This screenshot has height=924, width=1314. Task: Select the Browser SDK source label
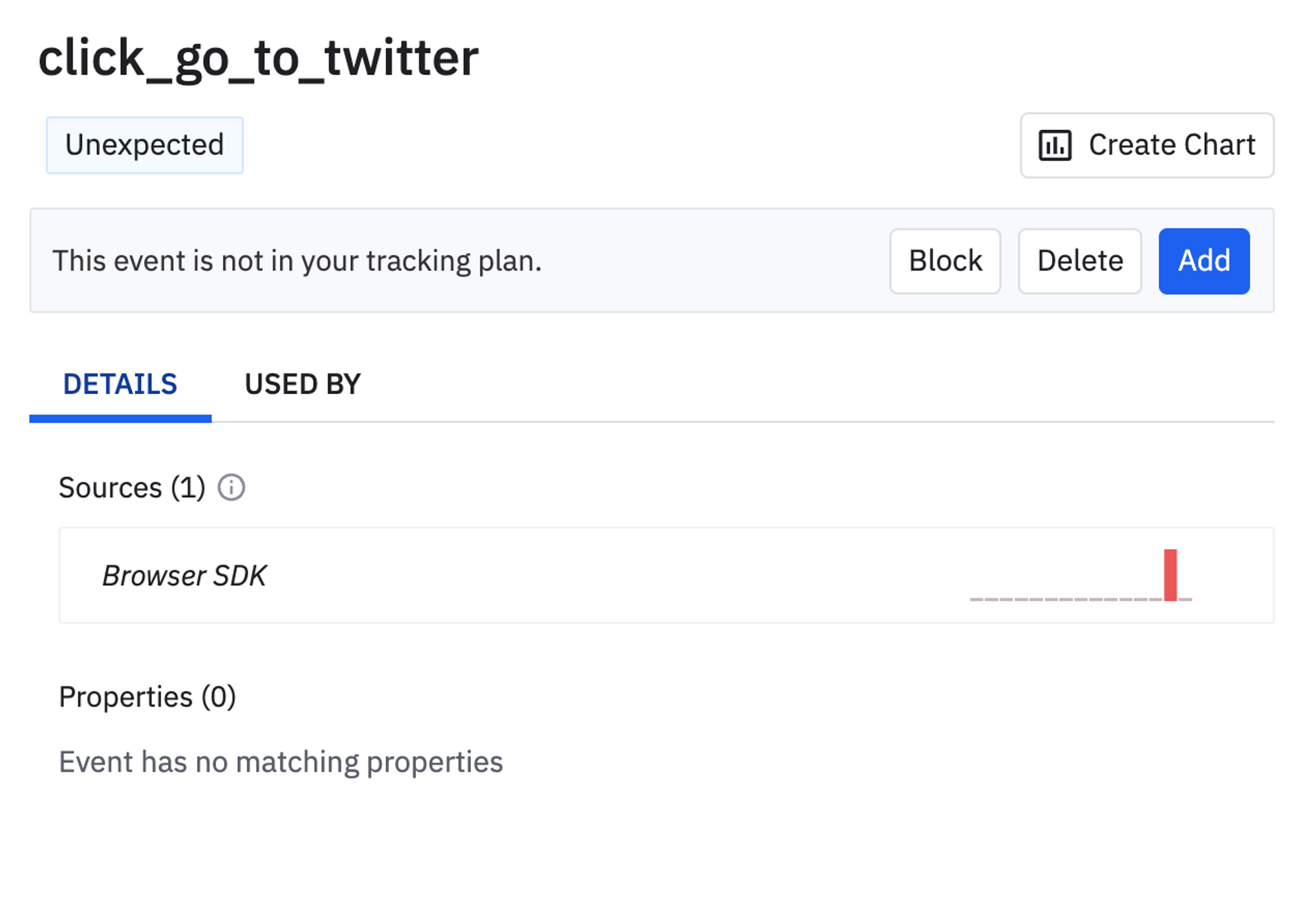coord(184,576)
